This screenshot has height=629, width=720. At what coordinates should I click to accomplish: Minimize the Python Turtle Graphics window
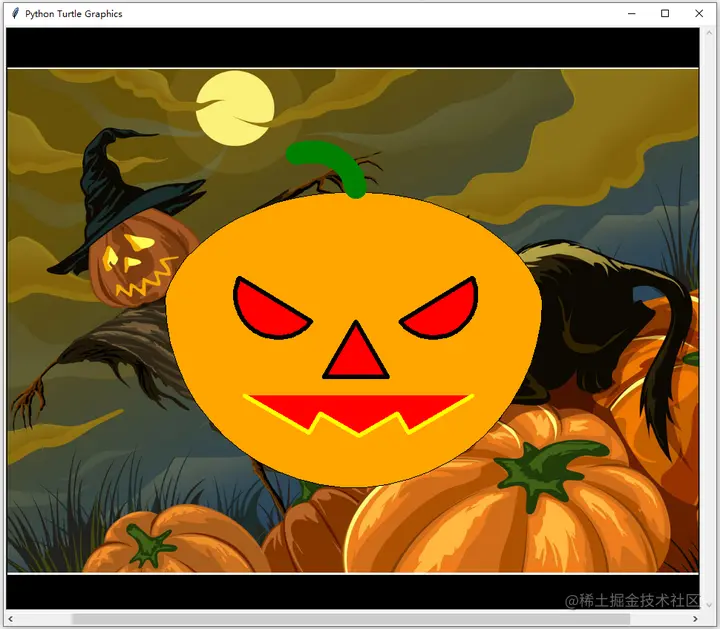[x=632, y=13]
